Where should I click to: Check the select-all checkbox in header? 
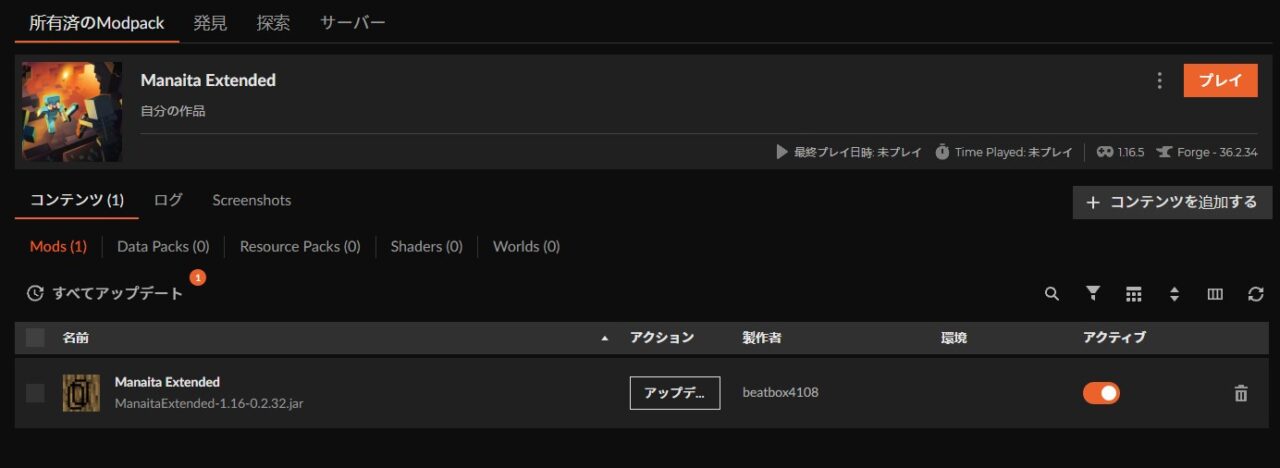(x=36, y=338)
